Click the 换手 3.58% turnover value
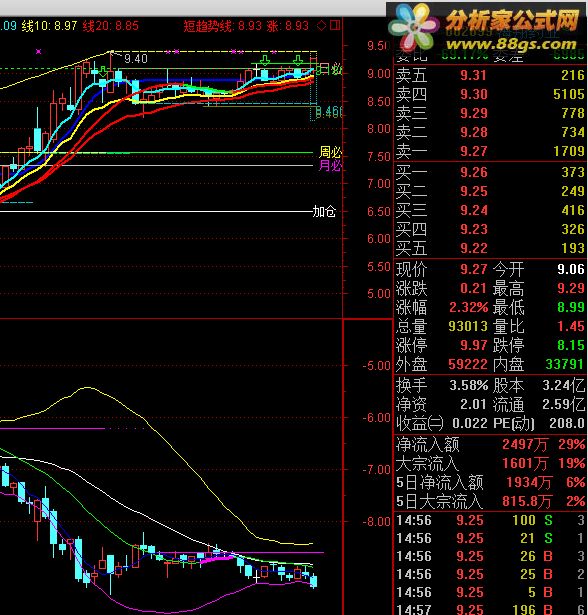Image resolution: width=588 pixels, height=615 pixels. (469, 386)
